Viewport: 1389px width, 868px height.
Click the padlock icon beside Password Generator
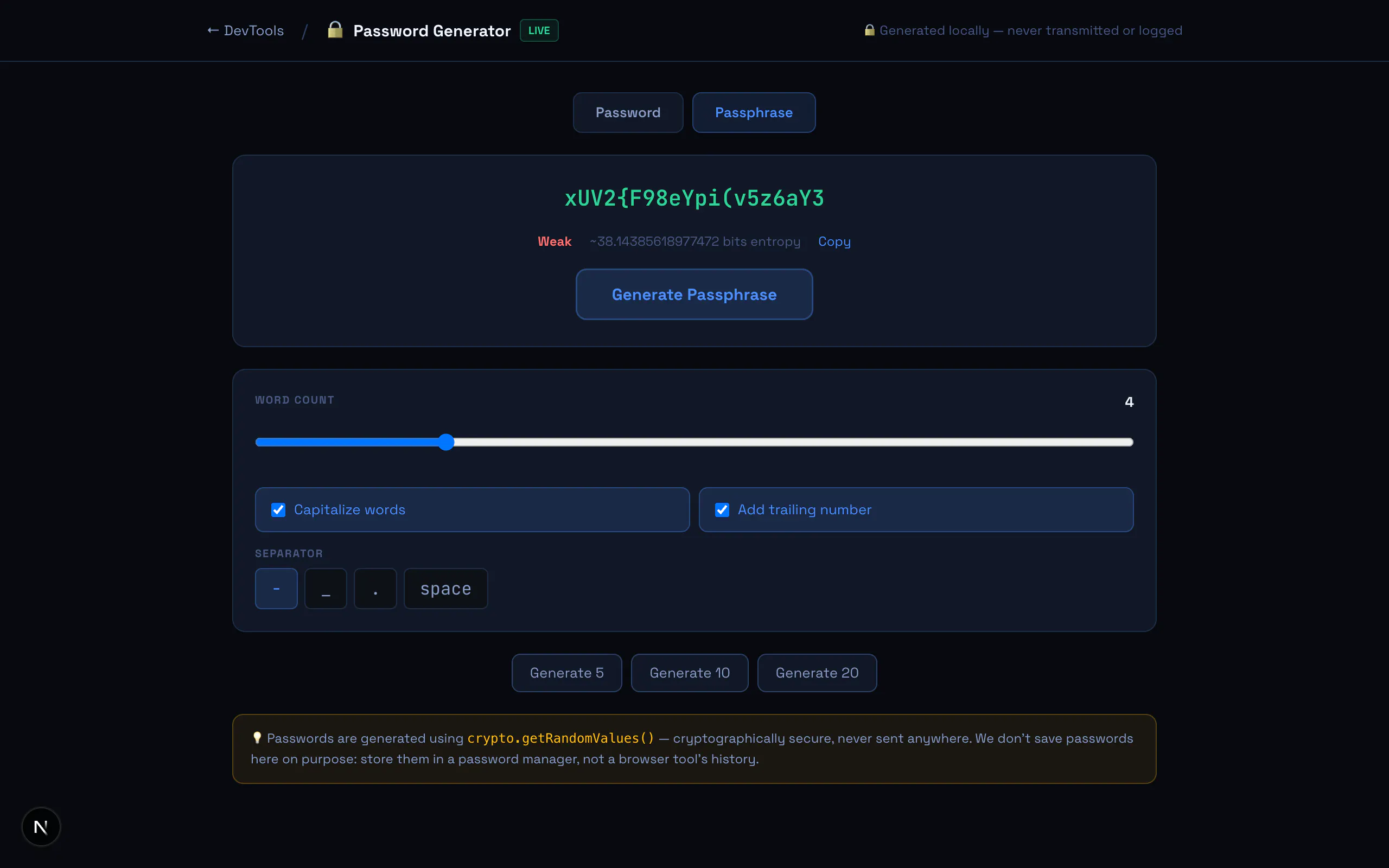click(x=335, y=30)
